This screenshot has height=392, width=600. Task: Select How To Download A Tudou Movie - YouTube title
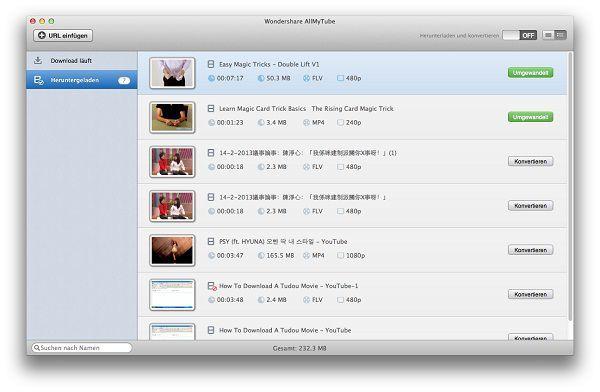(x=285, y=330)
